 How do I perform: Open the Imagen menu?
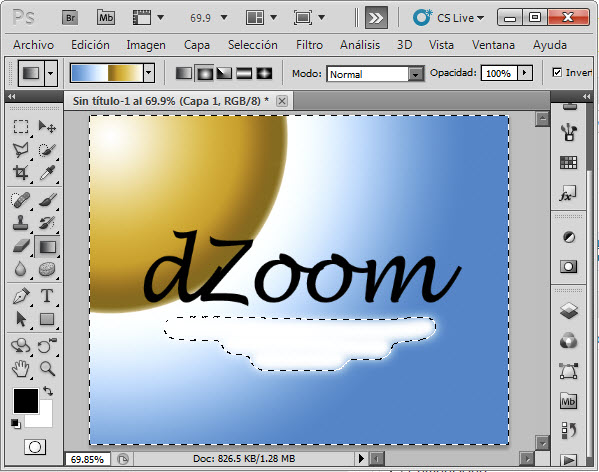tap(146, 45)
